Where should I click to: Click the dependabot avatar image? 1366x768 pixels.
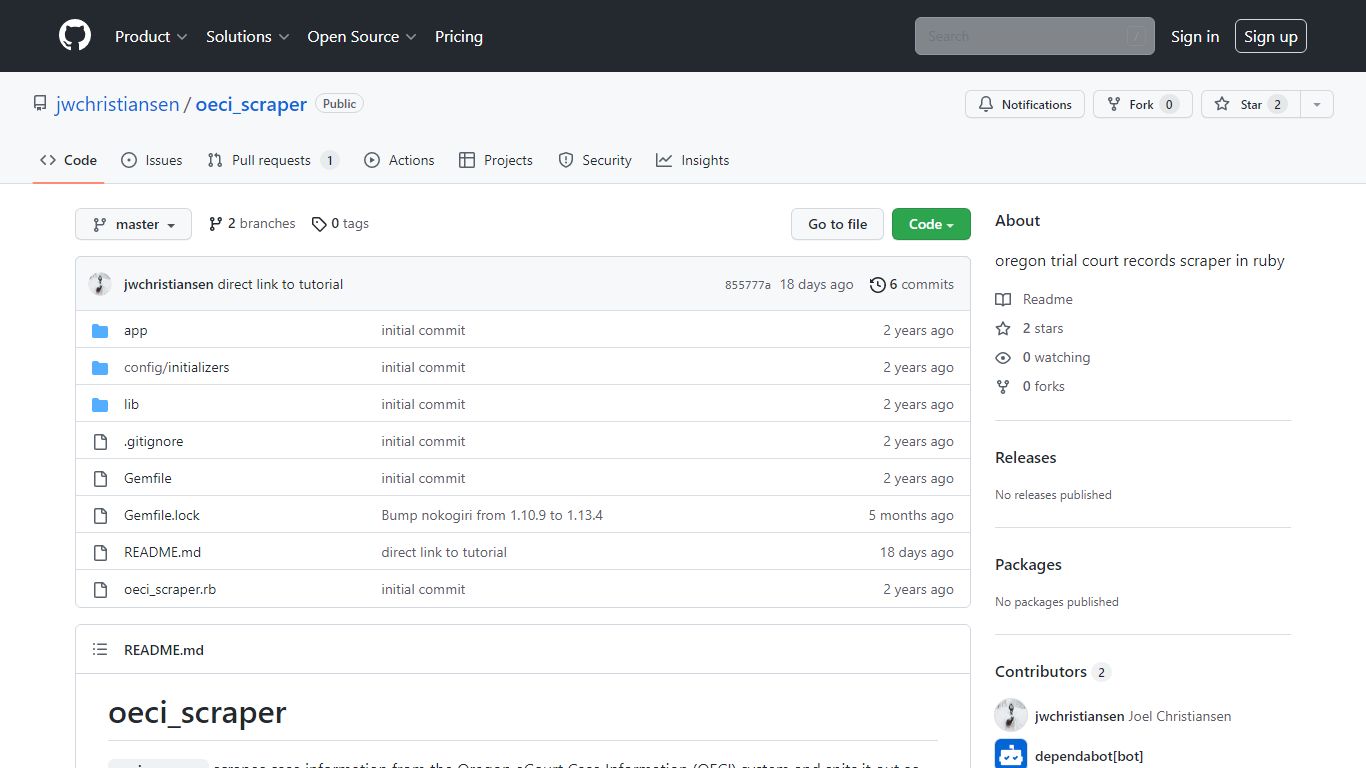(x=1011, y=755)
